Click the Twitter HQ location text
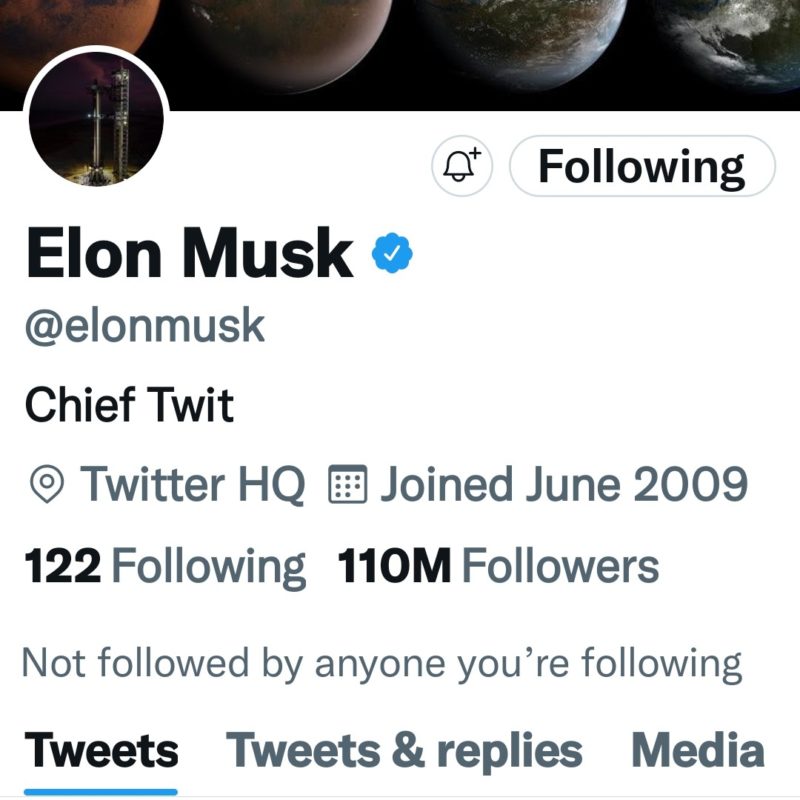The width and height of the screenshot is (800, 800). click(x=193, y=486)
